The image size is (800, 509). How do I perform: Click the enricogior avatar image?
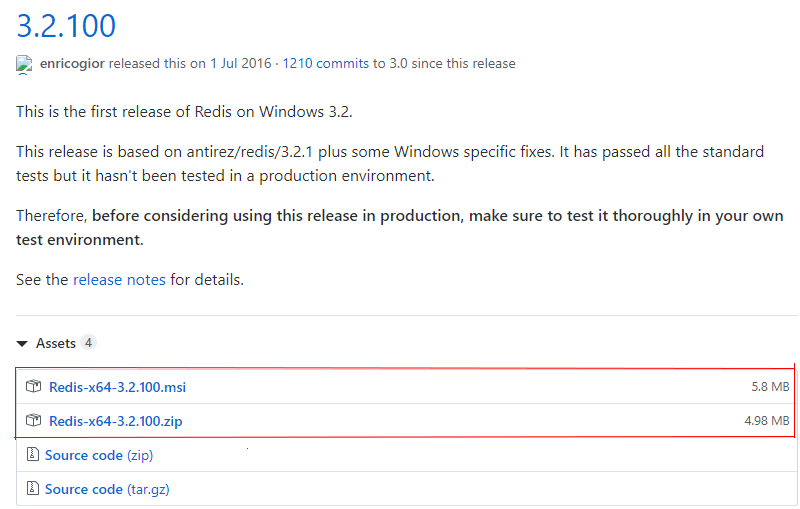click(24, 64)
